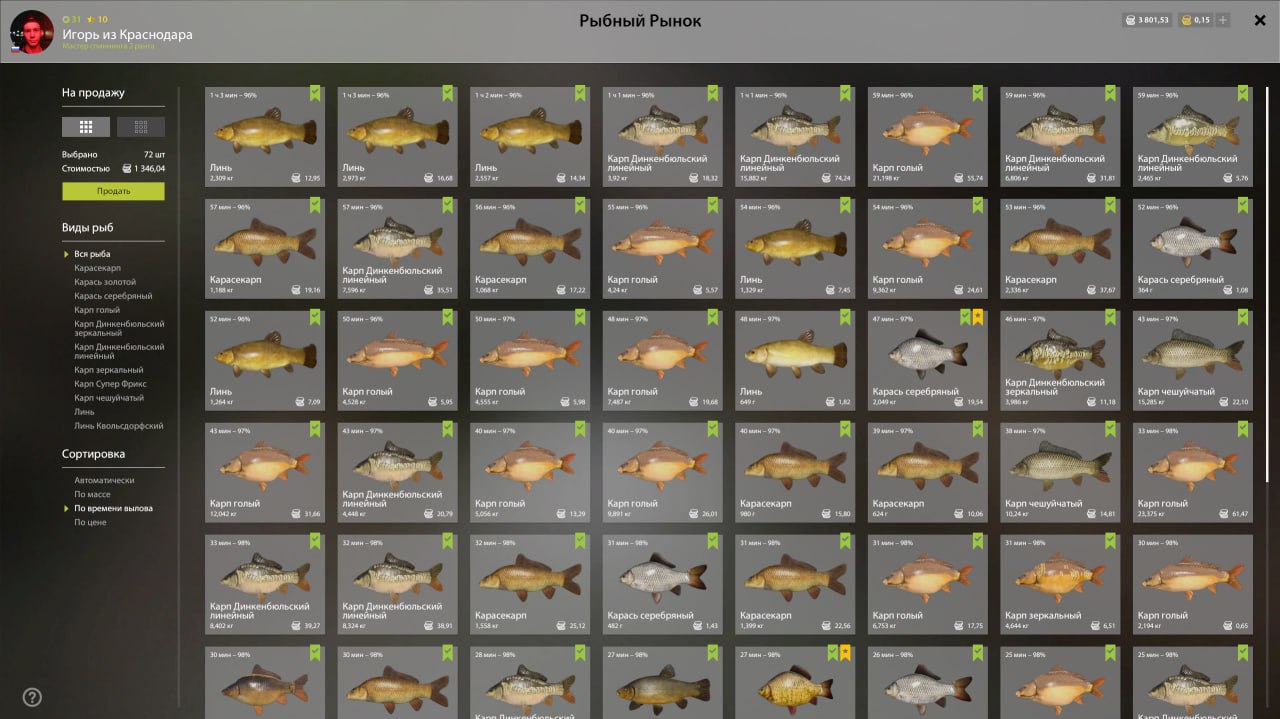Click the silver coins balance 3 801,53
This screenshot has width=1280, height=719.
(x=1146, y=20)
